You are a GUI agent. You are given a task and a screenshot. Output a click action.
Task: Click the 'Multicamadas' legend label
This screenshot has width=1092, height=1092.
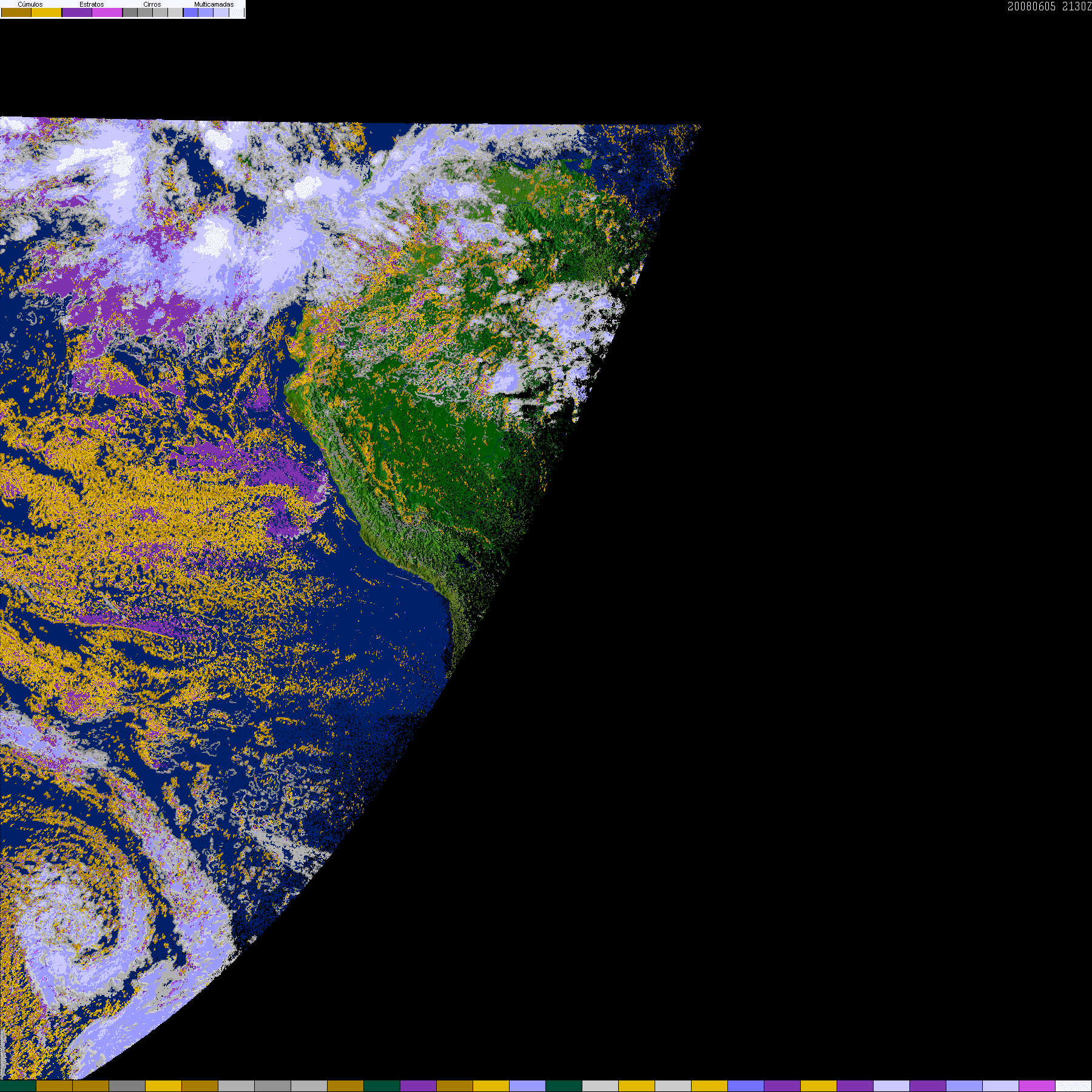click(x=214, y=4)
